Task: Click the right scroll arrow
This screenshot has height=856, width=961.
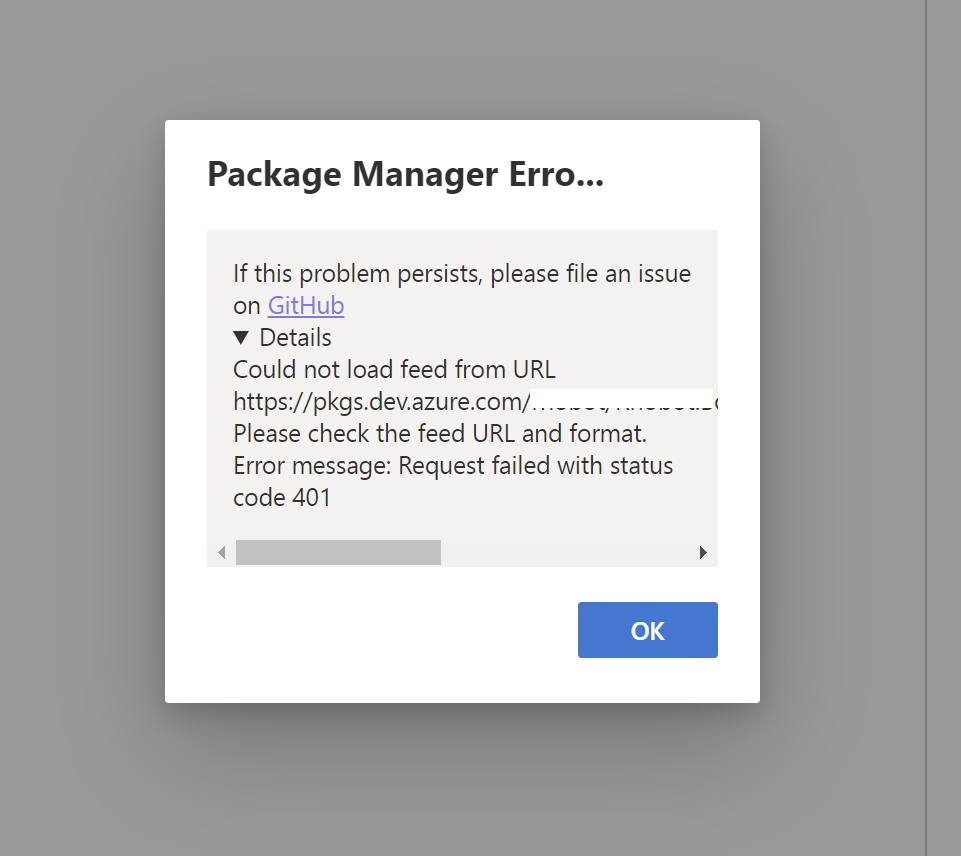Action: 703,551
